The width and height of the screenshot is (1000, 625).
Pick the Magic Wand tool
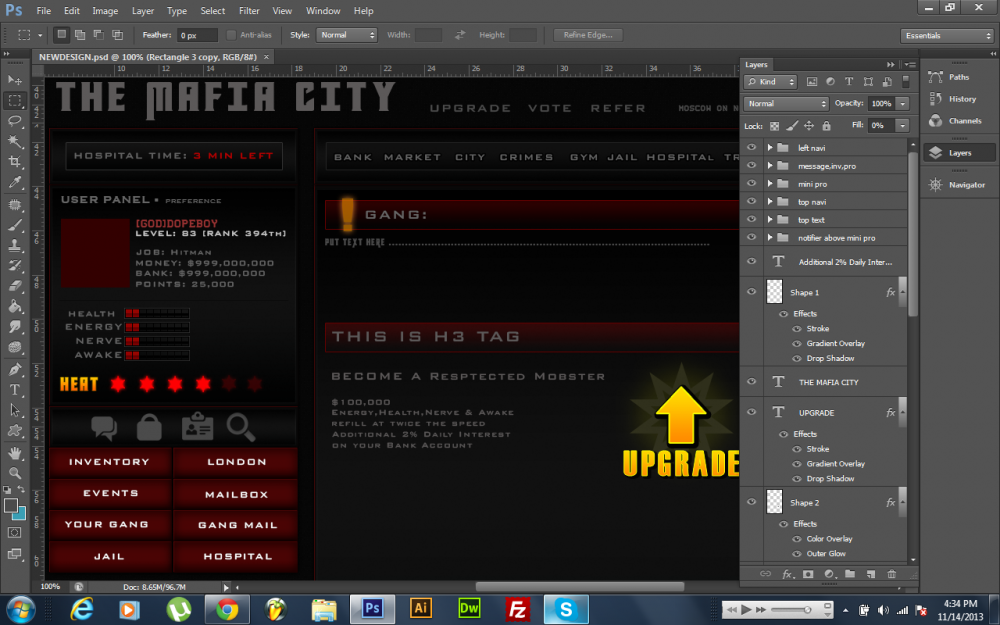pos(15,142)
